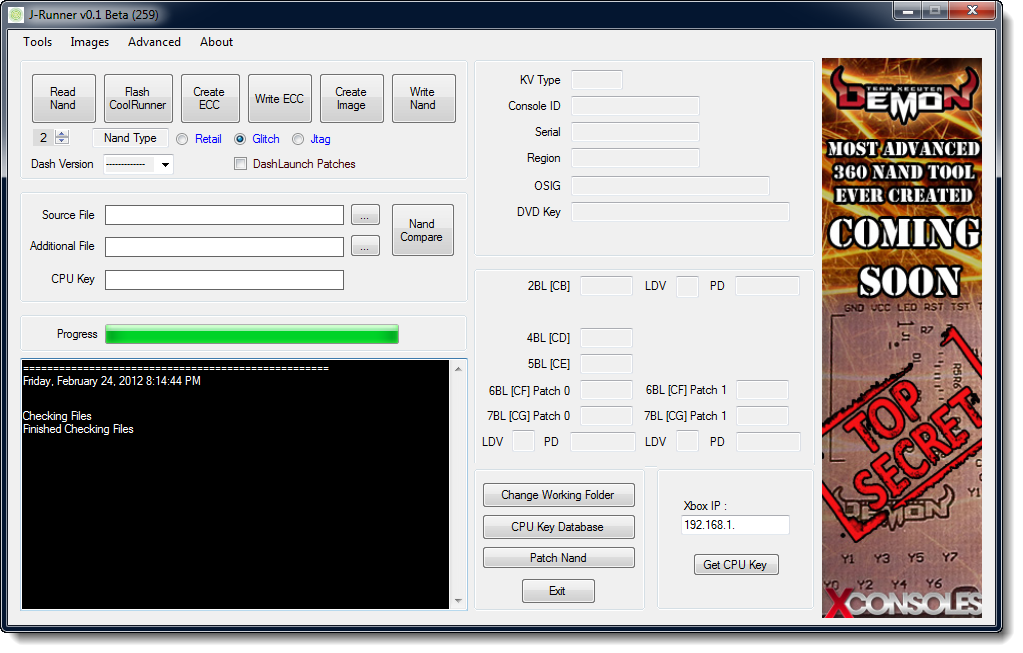Click the KV Type field
The image size is (1023, 653).
597,80
